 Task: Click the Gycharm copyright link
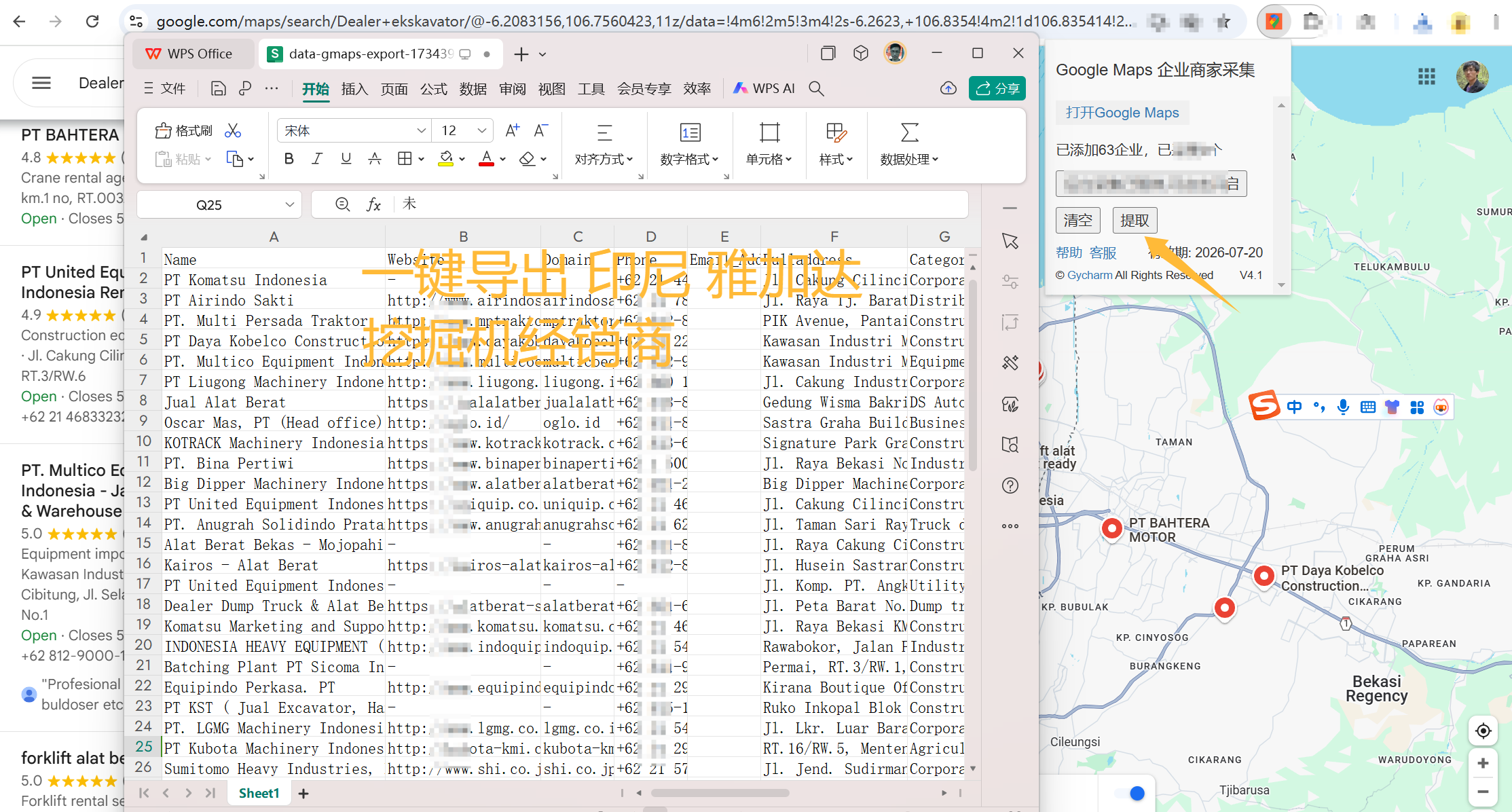pyautogui.click(x=1090, y=275)
